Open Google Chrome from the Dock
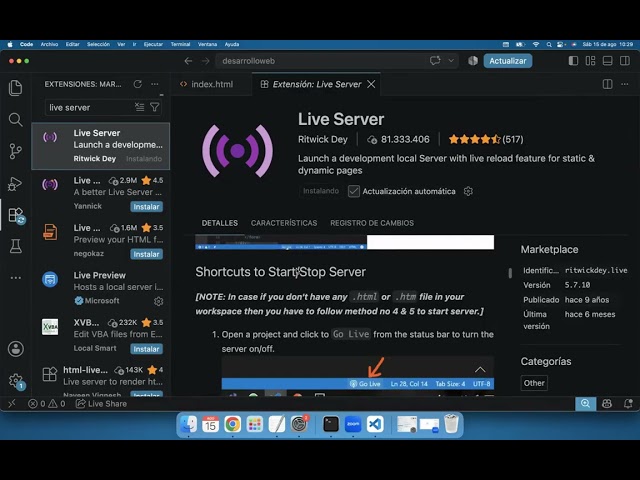The height and width of the screenshot is (480, 640). tap(232, 424)
